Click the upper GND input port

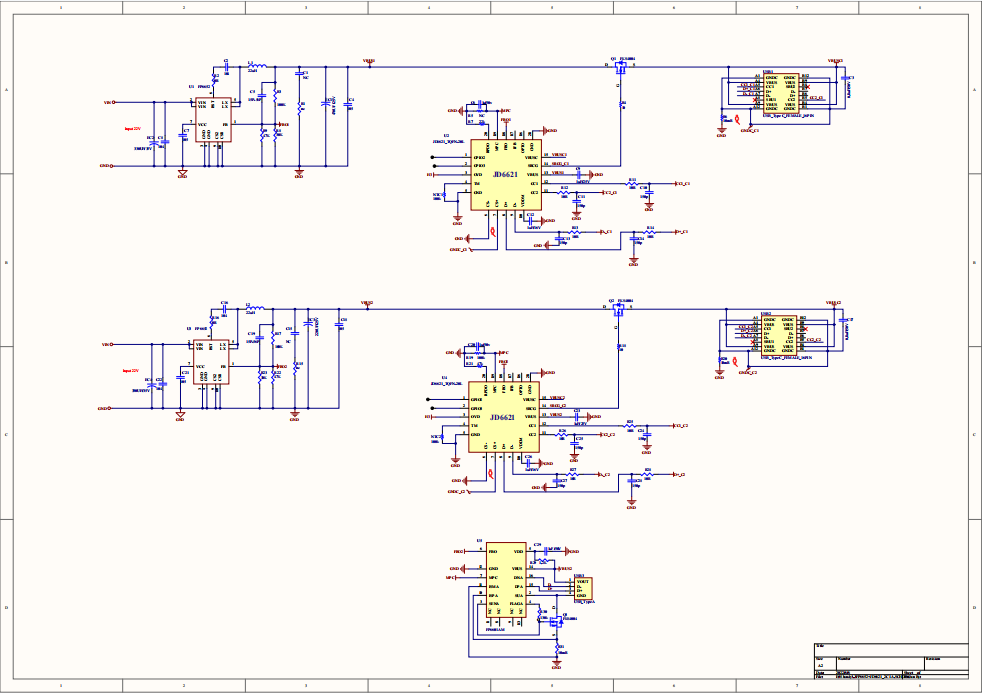point(105,166)
